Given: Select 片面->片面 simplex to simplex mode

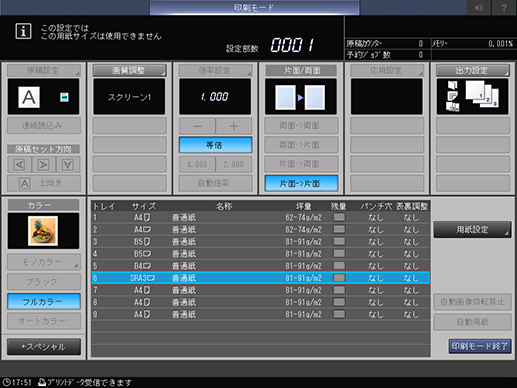Looking at the screenshot, I should tap(301, 183).
